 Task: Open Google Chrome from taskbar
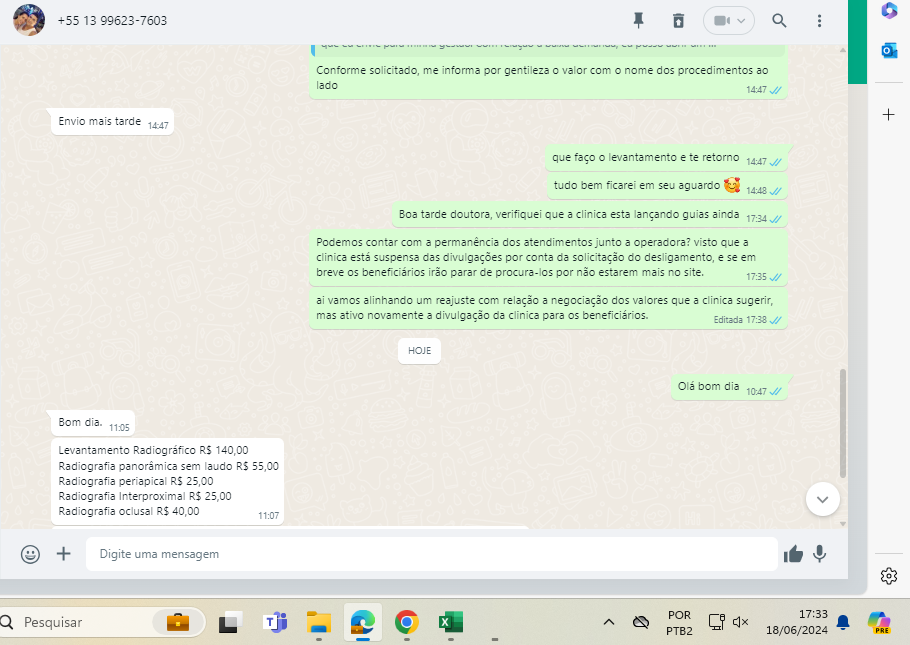pos(407,622)
